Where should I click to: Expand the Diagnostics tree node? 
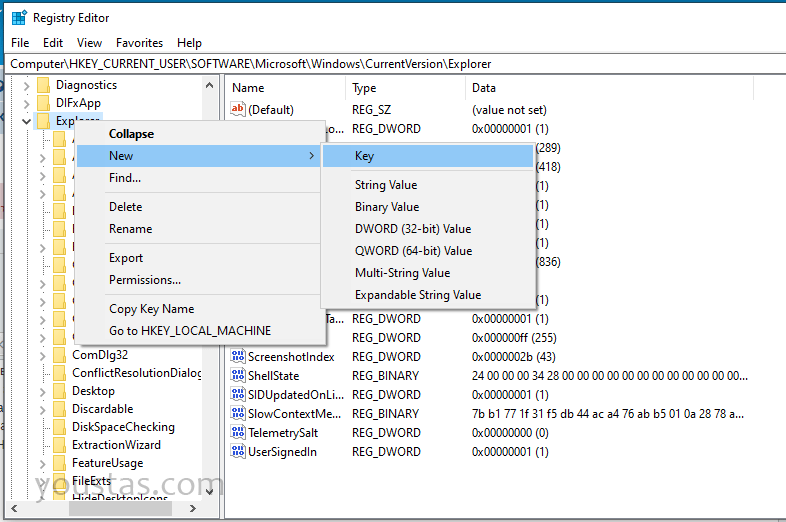click(27, 86)
